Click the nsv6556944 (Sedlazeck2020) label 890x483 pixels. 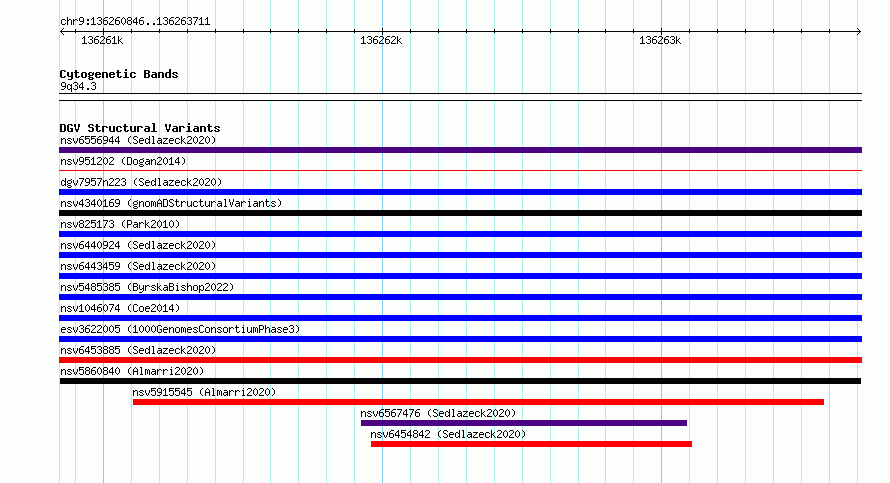tap(138, 140)
